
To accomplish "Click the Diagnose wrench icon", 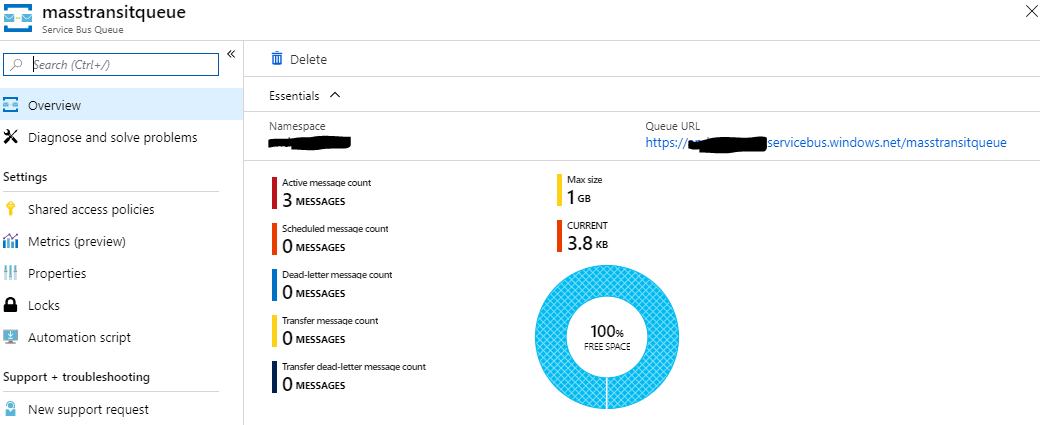I will pos(11,137).
